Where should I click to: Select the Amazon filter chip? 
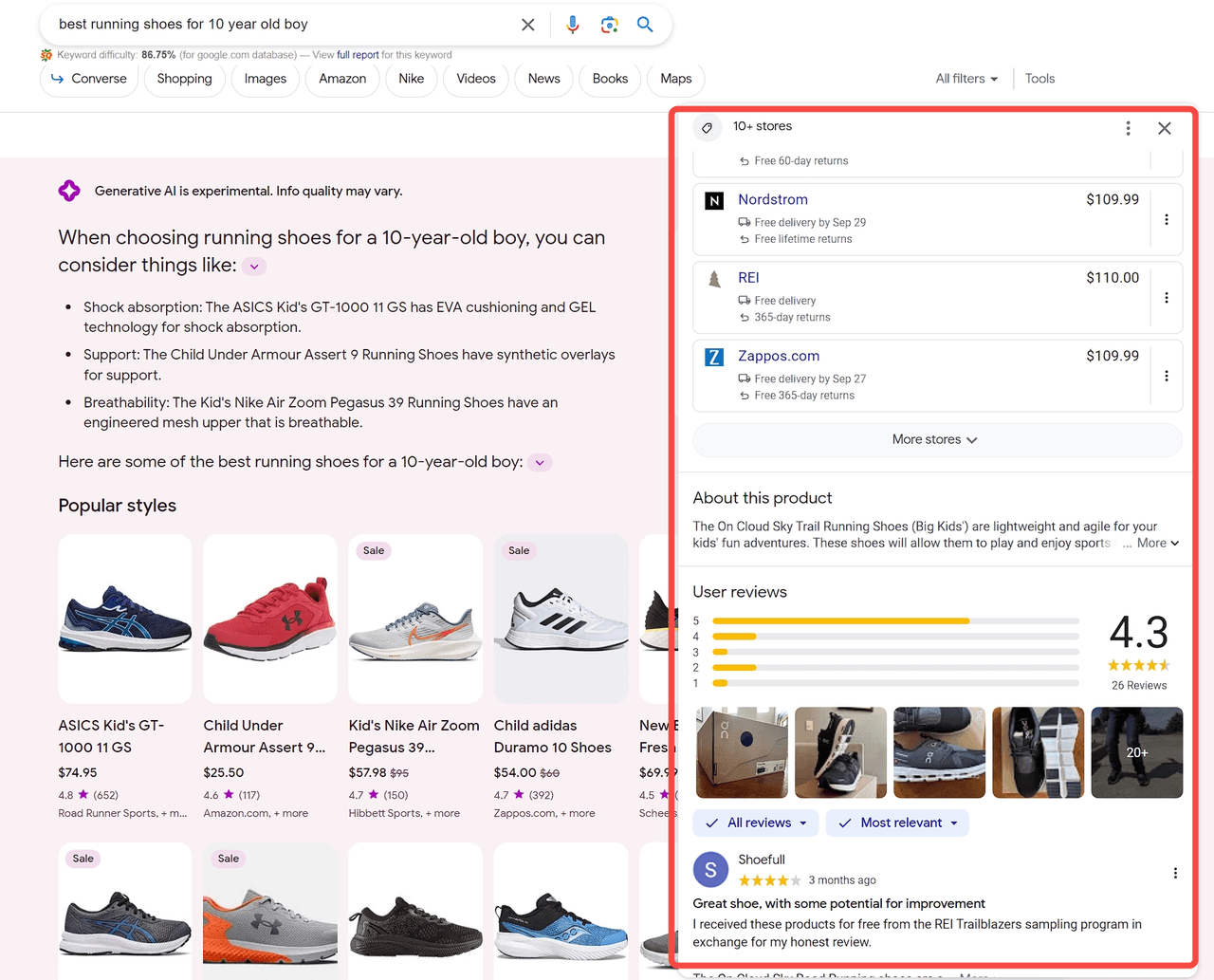[342, 79]
